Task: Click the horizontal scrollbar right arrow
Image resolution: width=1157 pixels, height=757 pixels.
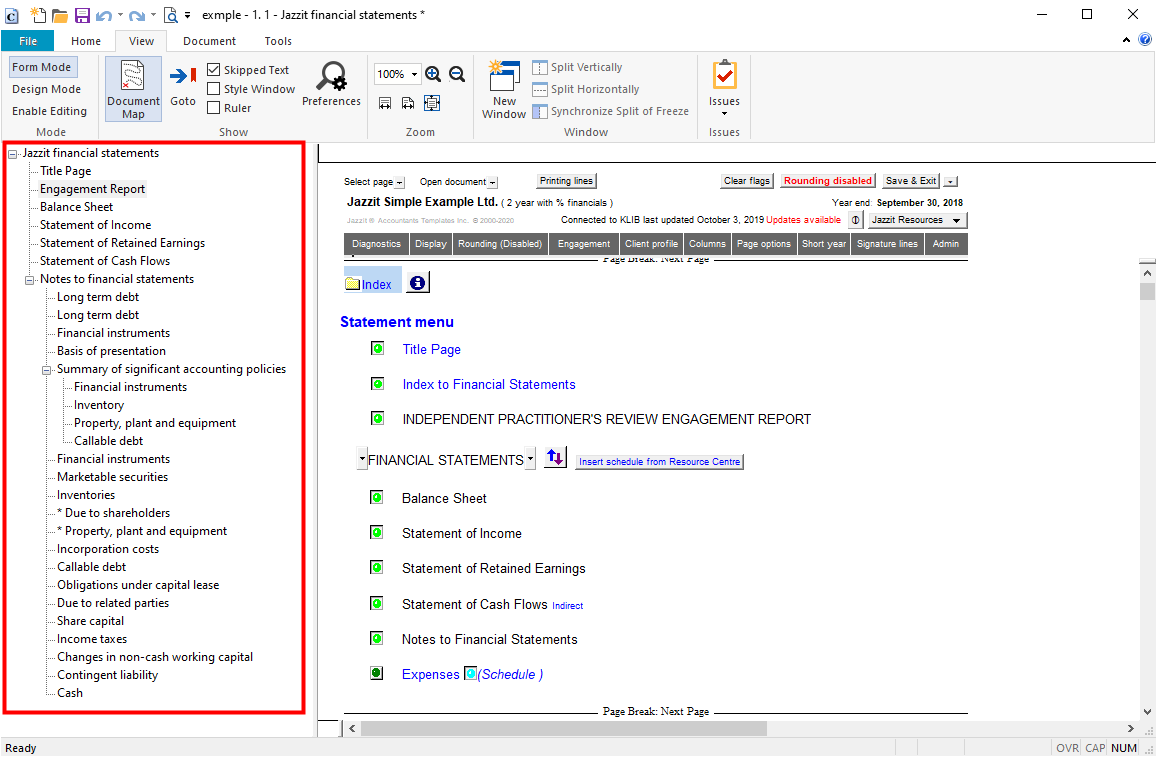Action: click(x=1130, y=729)
